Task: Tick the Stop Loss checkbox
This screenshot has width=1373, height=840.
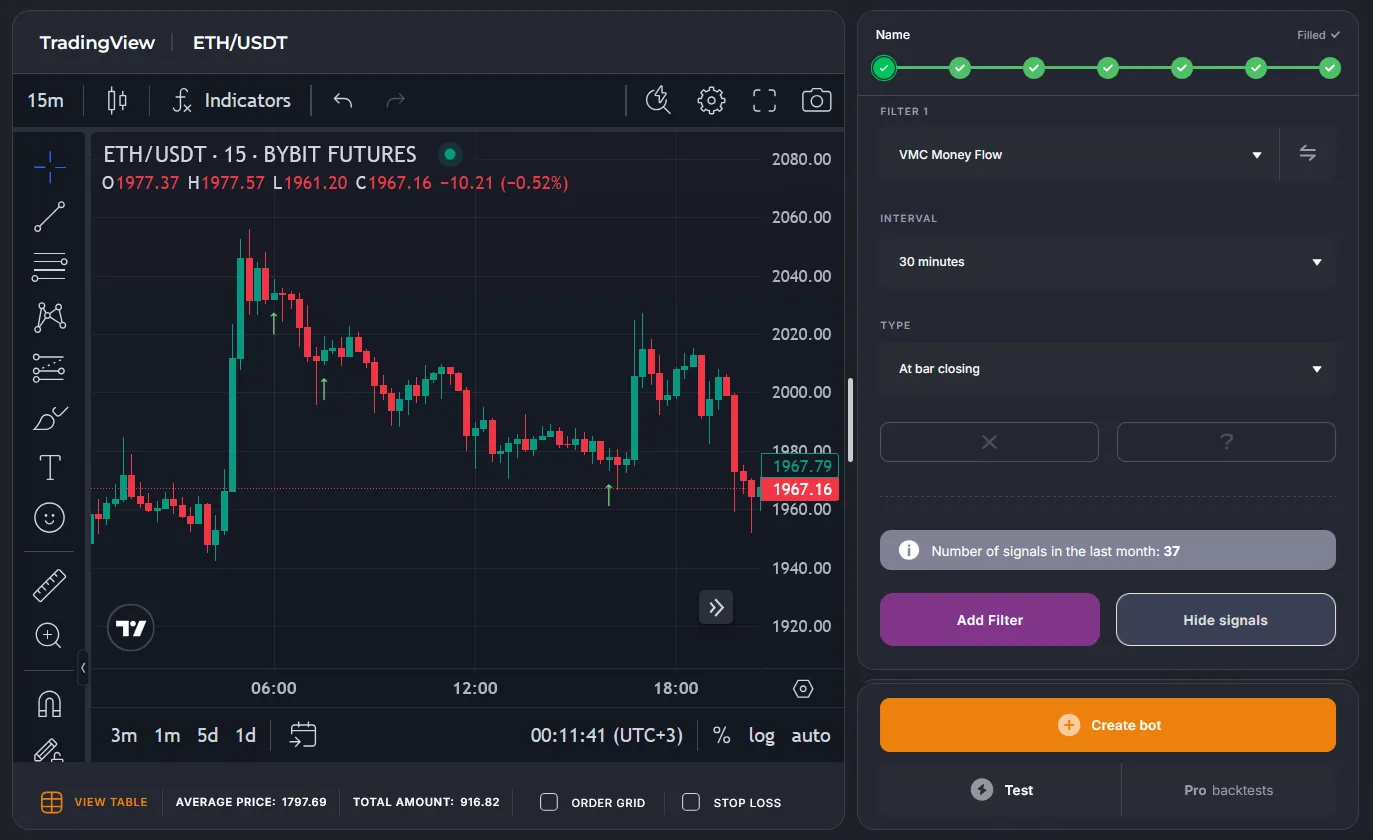Action: [x=691, y=802]
